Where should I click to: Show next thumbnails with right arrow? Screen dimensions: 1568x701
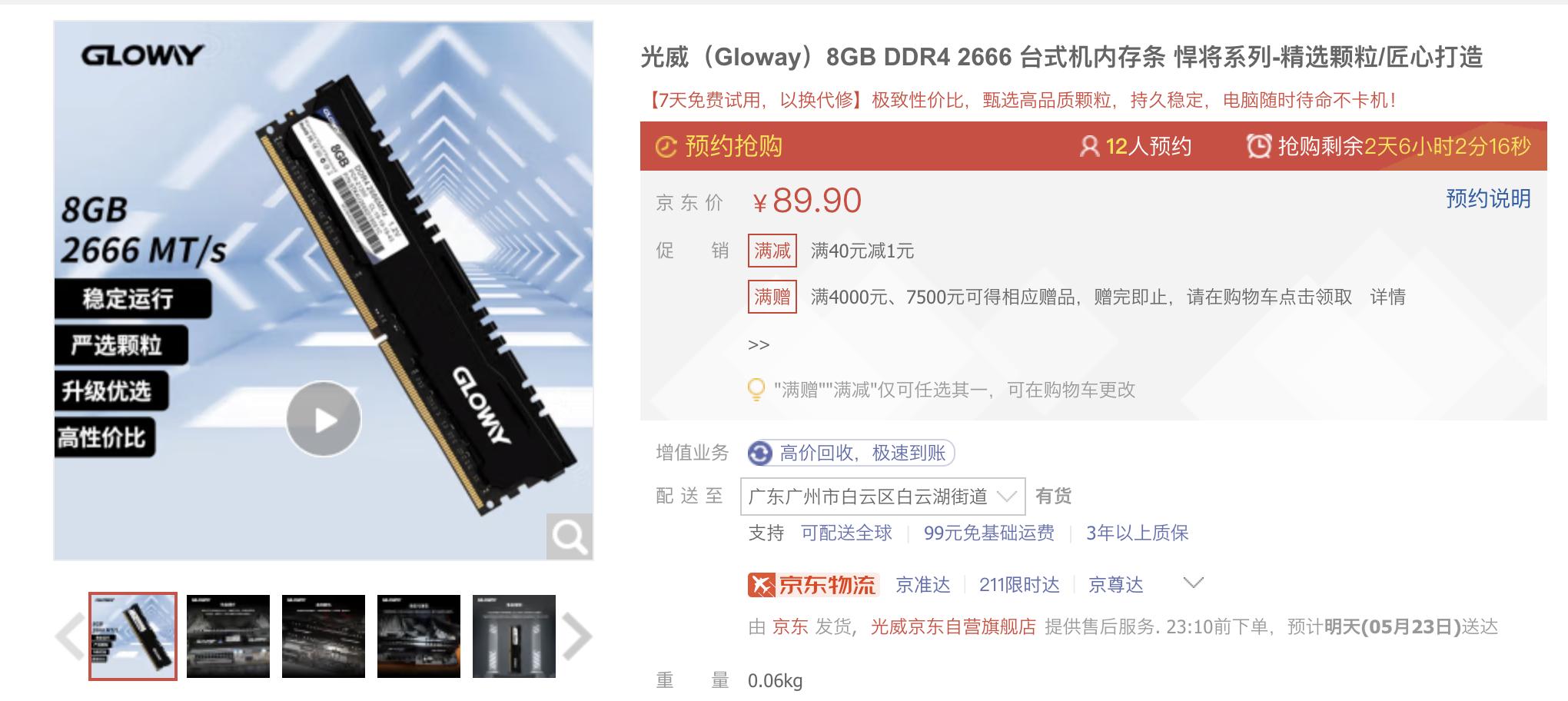click(x=576, y=636)
